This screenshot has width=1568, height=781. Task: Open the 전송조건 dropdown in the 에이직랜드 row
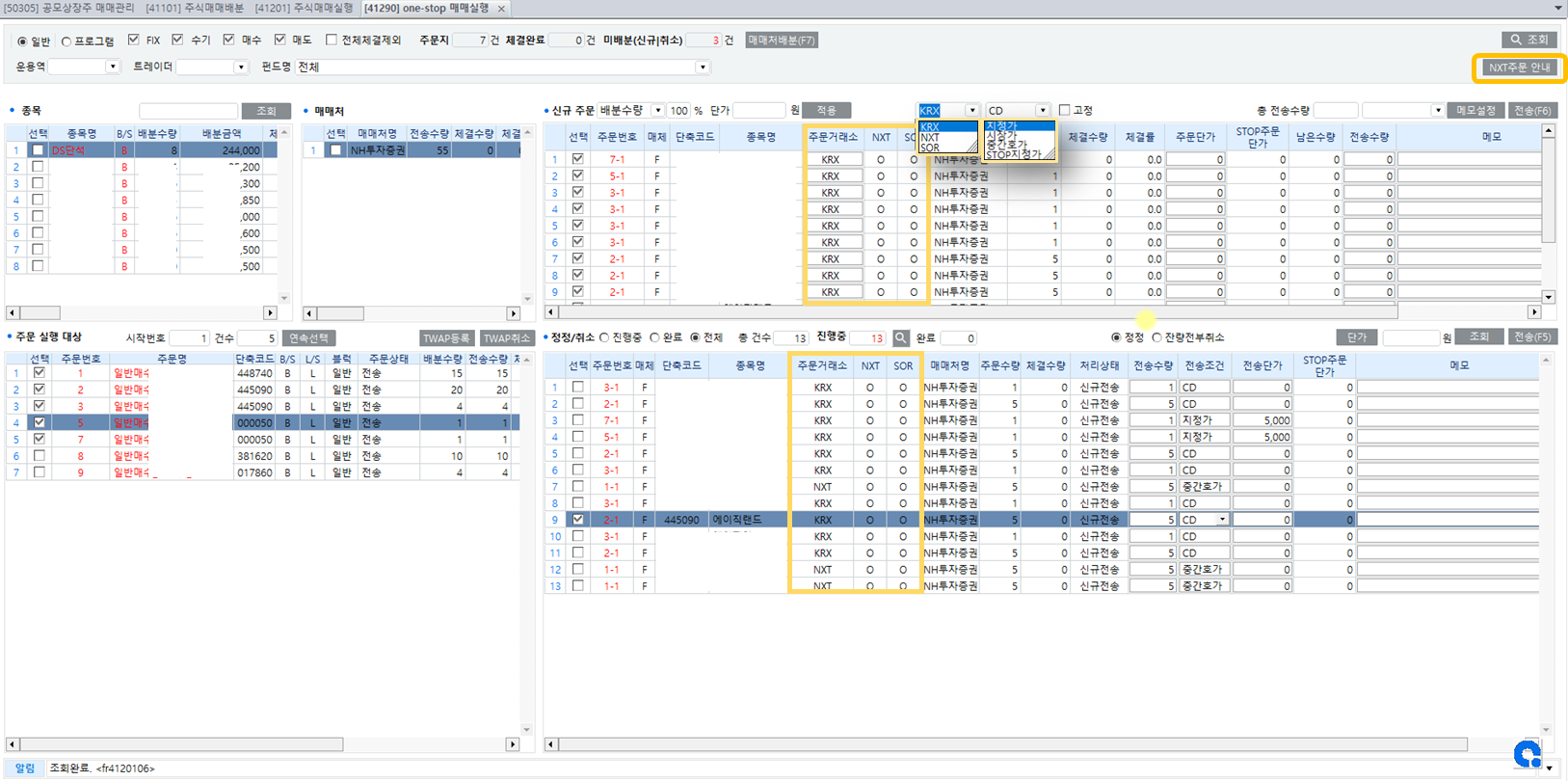coord(1222,520)
